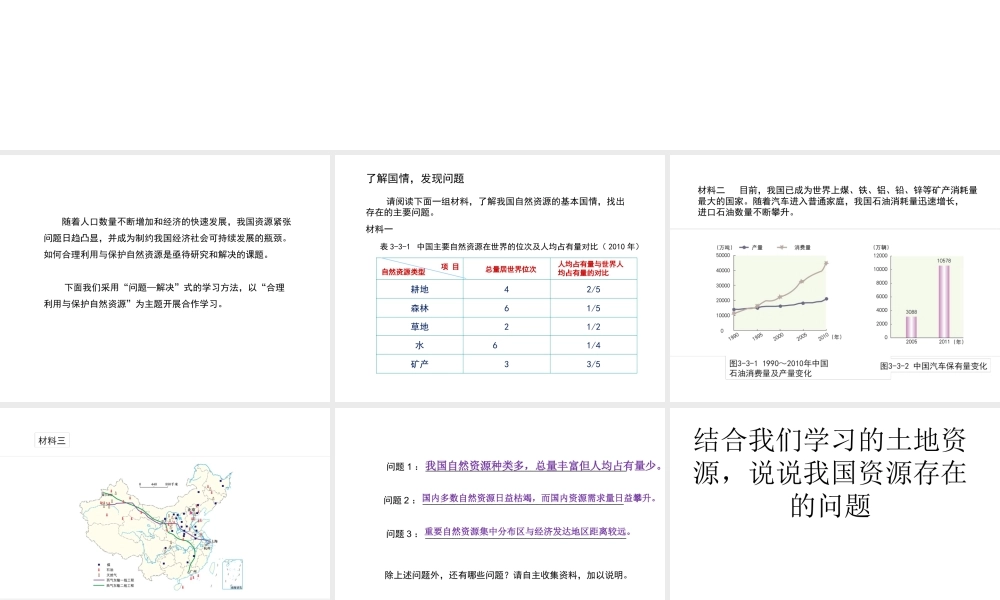
Task: Click the 1/2 ratio cell
Action: coord(593,326)
